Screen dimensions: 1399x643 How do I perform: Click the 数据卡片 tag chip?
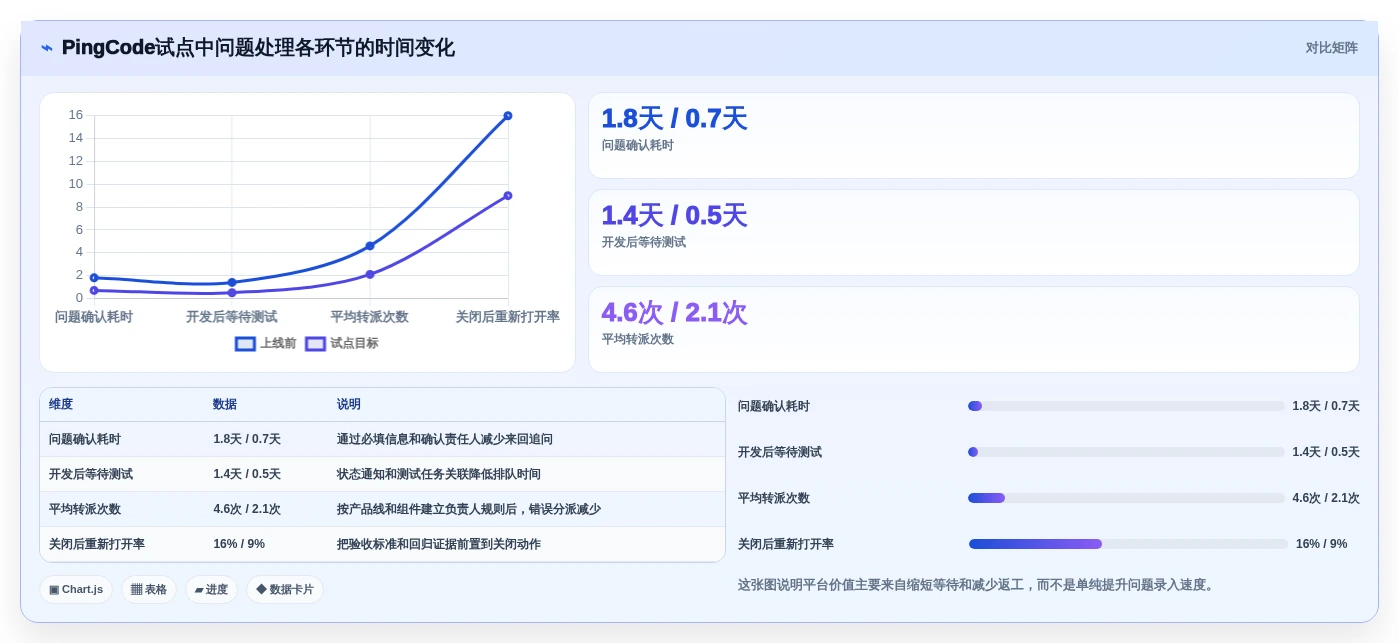285,590
